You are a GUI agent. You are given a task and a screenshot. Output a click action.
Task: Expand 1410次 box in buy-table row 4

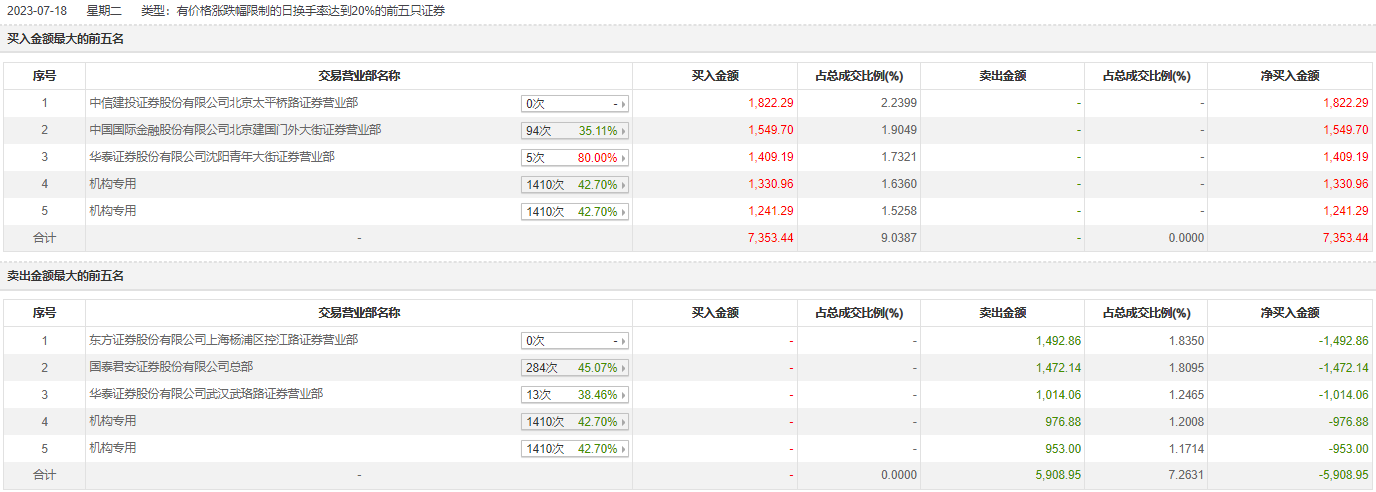tap(575, 184)
